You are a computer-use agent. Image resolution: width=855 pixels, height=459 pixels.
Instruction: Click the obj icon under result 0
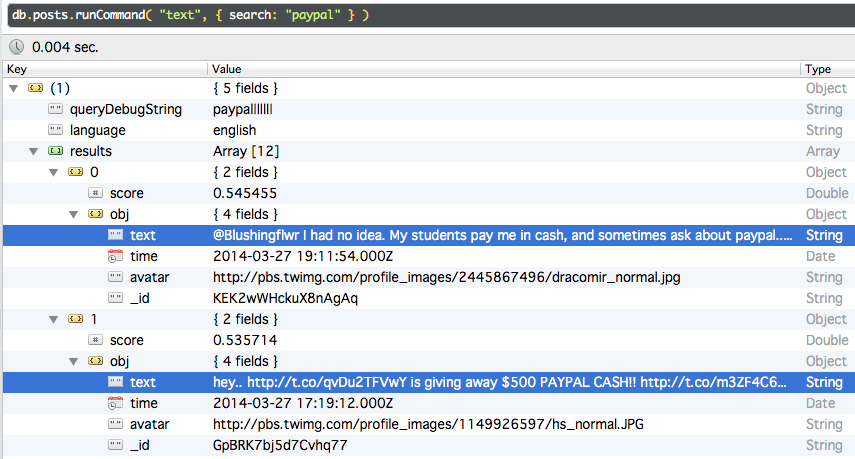pos(95,214)
